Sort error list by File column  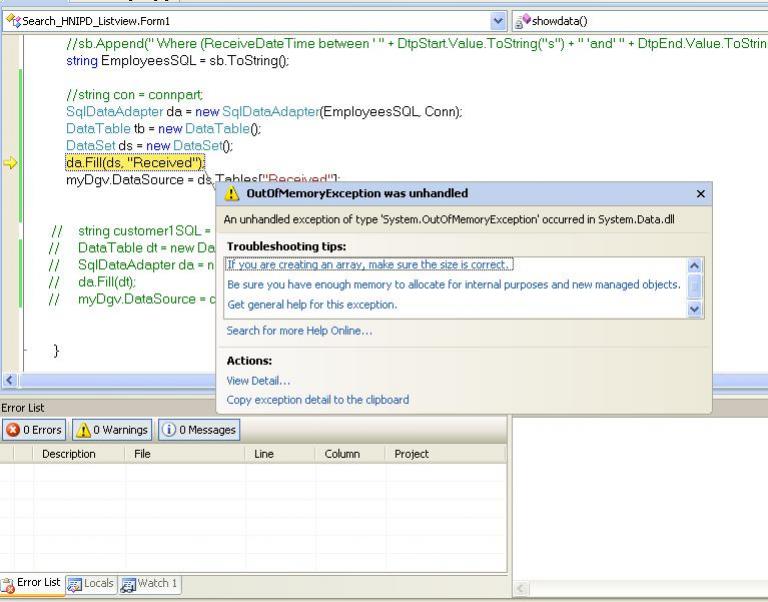143,454
